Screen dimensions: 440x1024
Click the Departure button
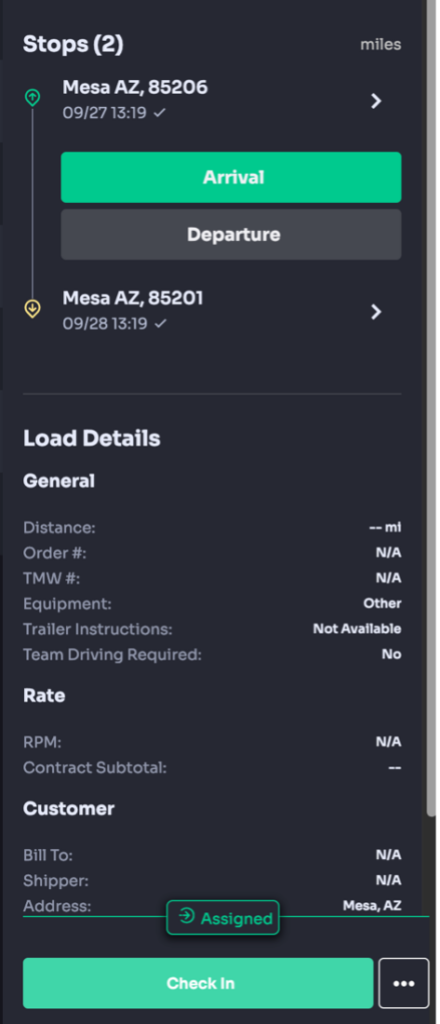click(231, 234)
